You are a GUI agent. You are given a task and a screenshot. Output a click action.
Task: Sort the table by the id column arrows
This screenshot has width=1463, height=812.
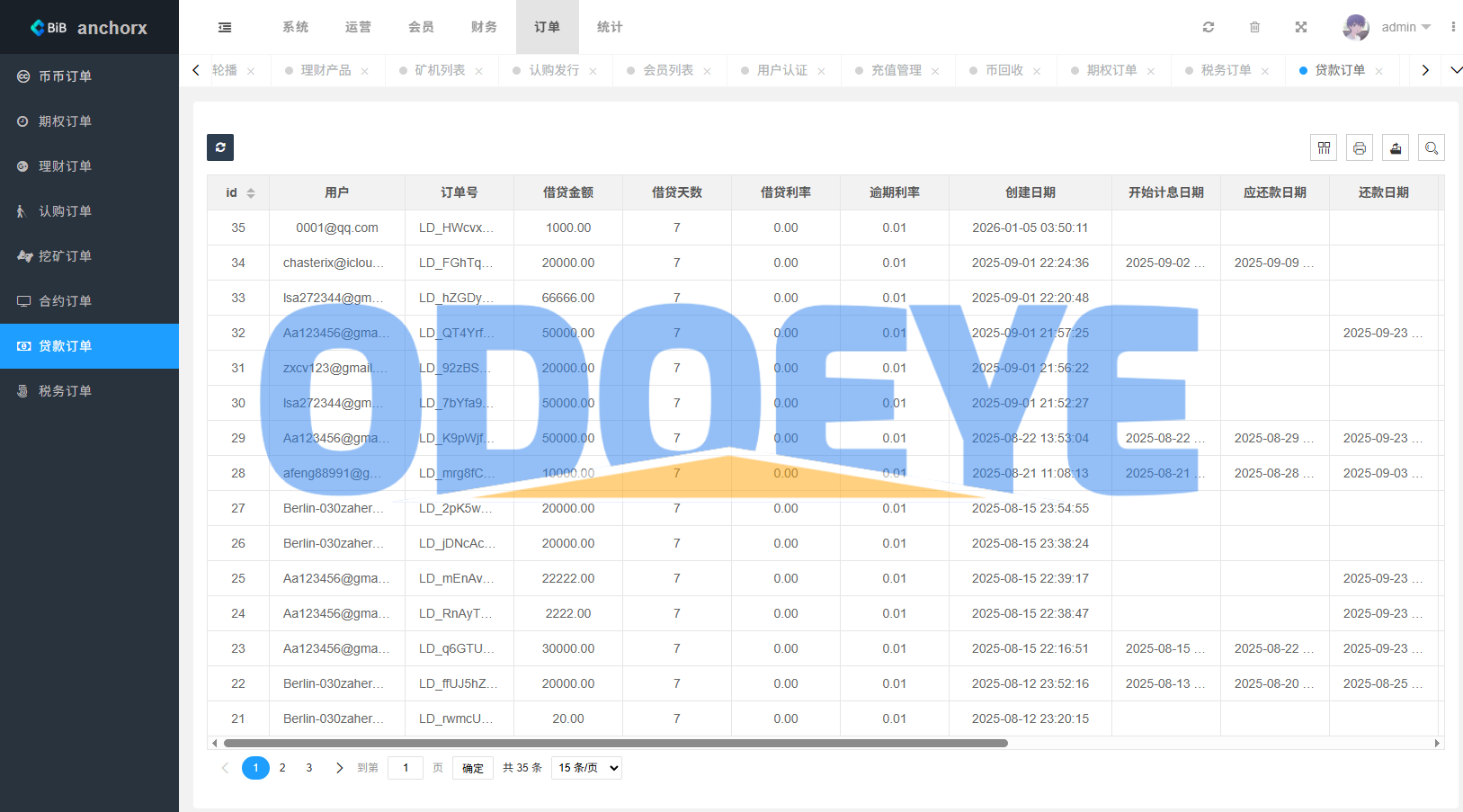pyautogui.click(x=251, y=193)
